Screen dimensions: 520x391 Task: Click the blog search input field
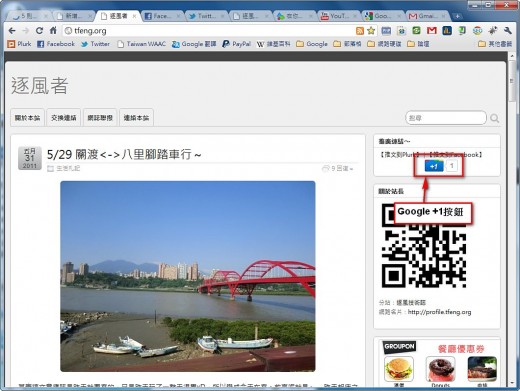pyautogui.click(x=446, y=118)
